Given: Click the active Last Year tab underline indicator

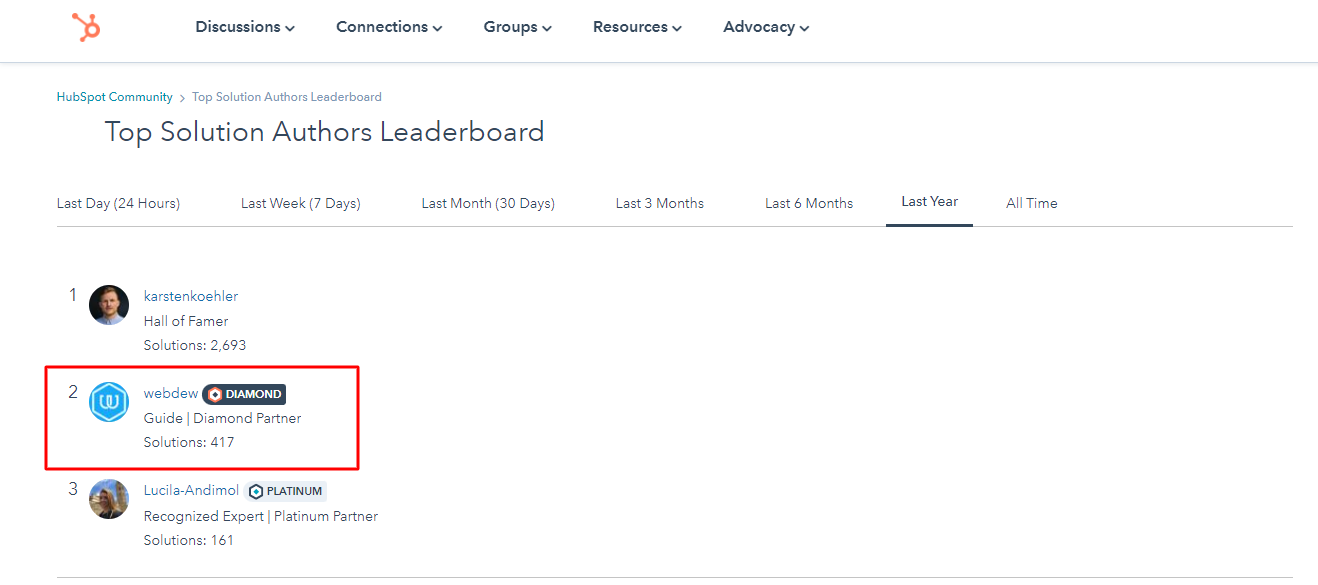Looking at the screenshot, I should click(929, 224).
